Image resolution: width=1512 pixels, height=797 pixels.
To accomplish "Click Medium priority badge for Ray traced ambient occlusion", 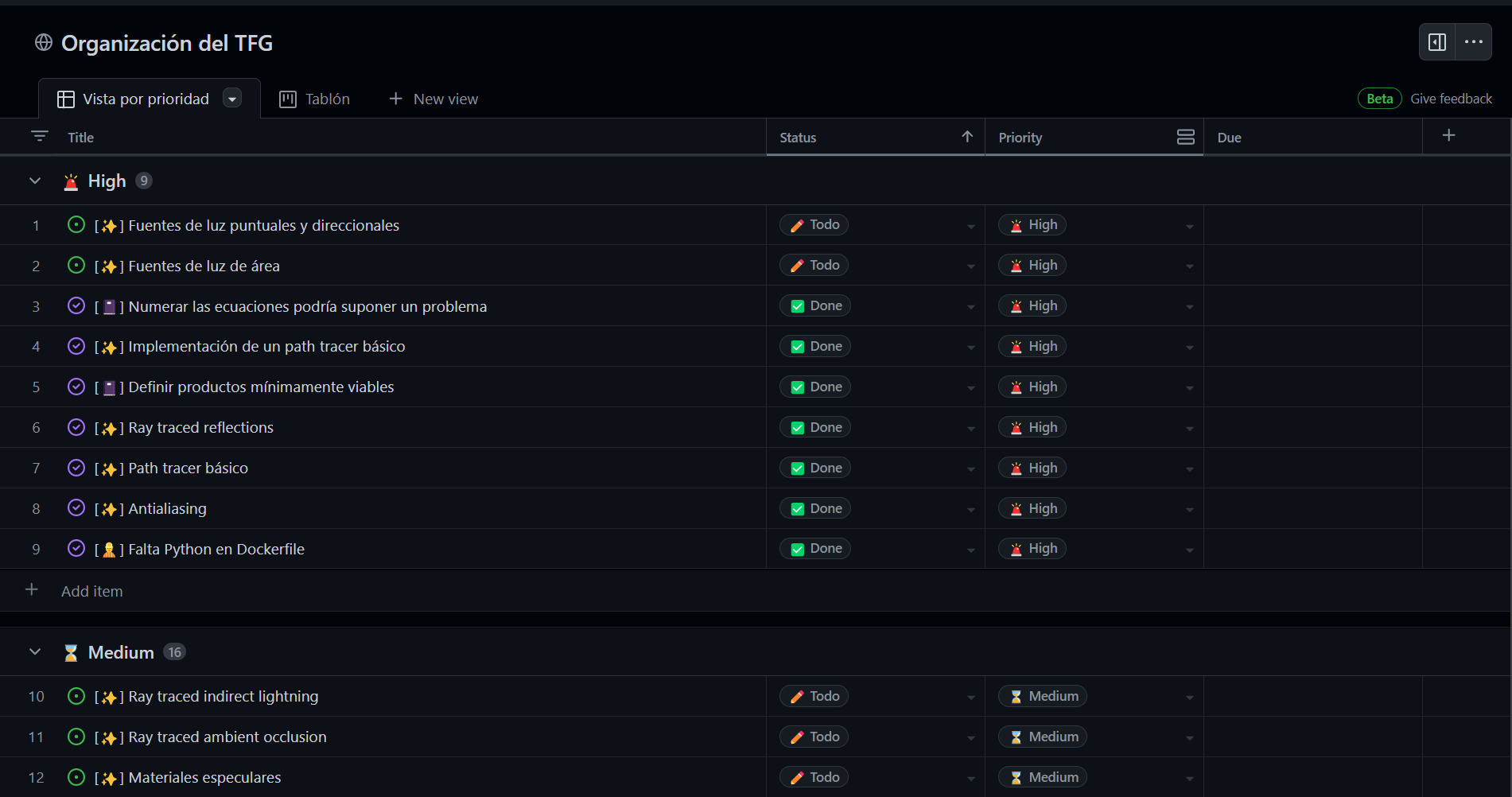I will click(1043, 737).
